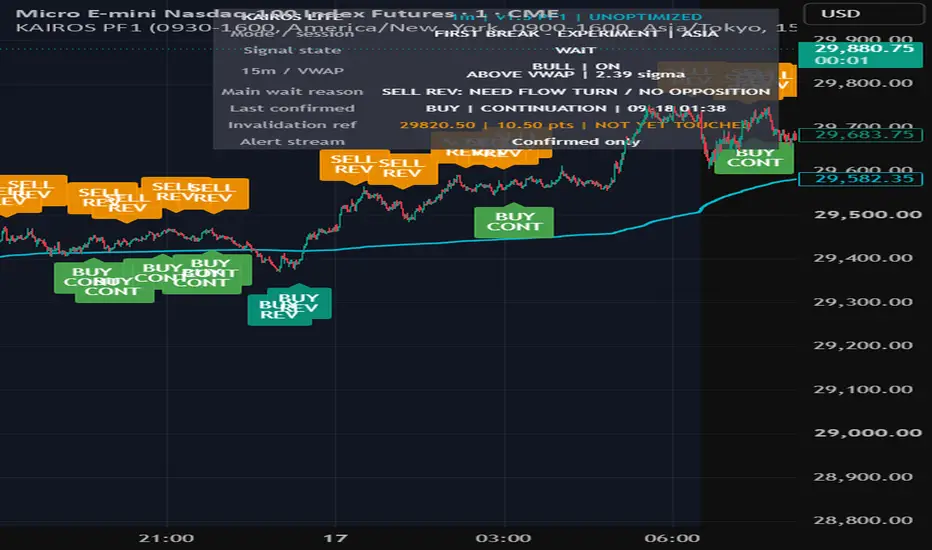Click the BUY CONT label below the 03:00 candles
932x550 pixels.
click(x=514, y=222)
